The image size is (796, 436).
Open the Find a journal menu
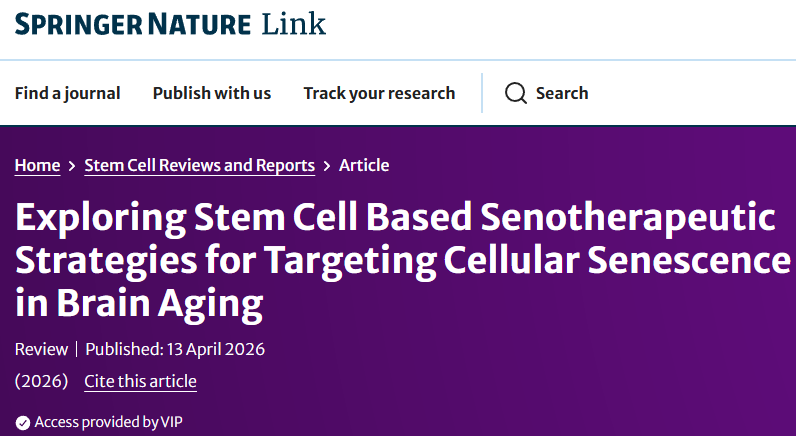click(x=67, y=93)
